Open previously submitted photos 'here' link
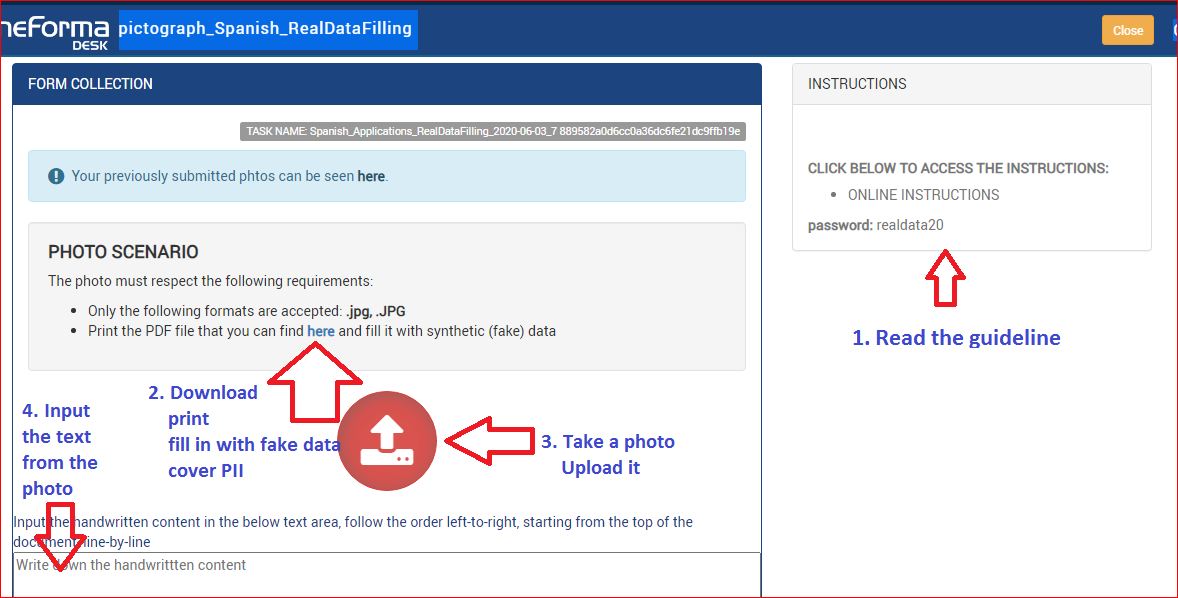1178x598 pixels. click(x=371, y=176)
